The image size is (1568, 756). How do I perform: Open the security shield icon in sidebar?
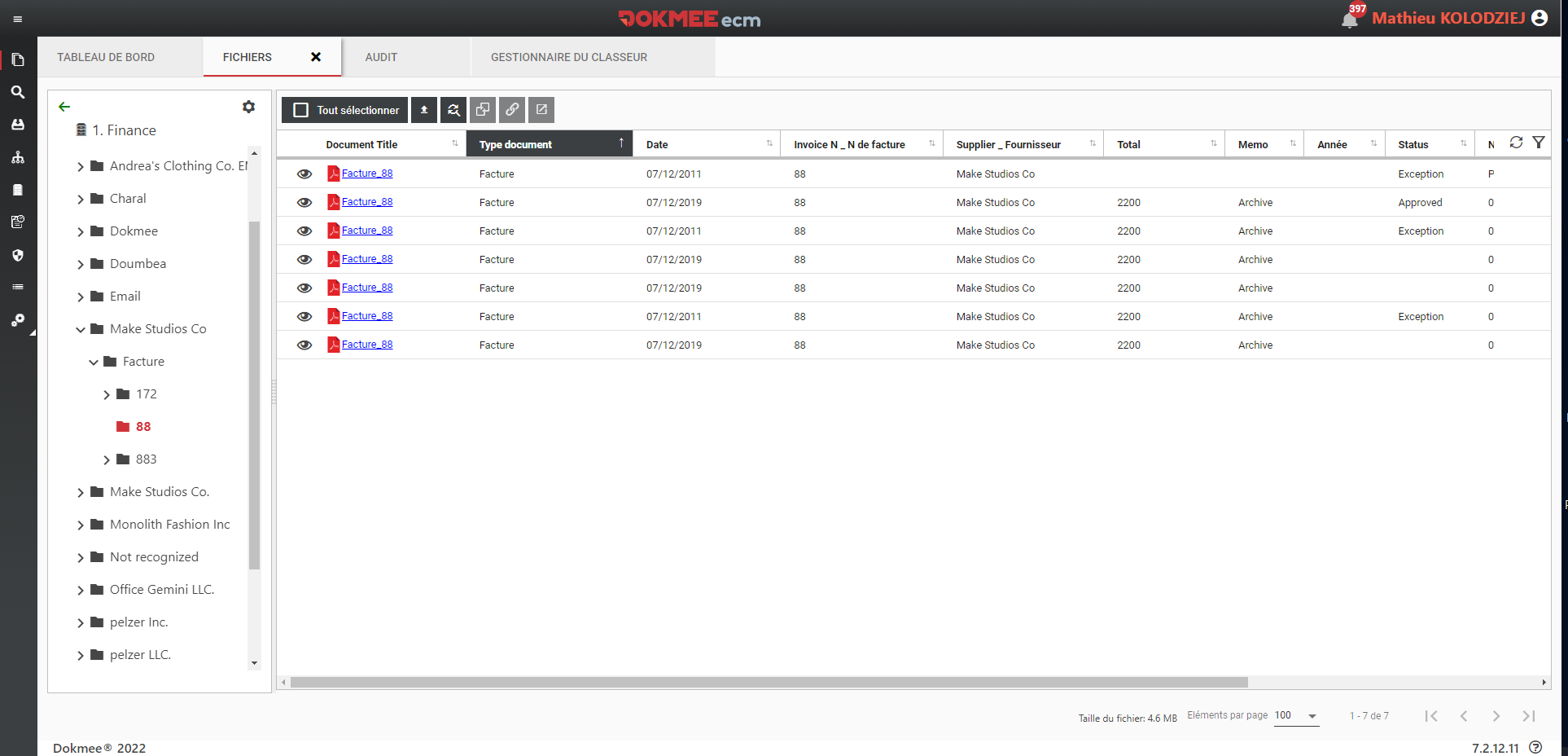point(18,255)
